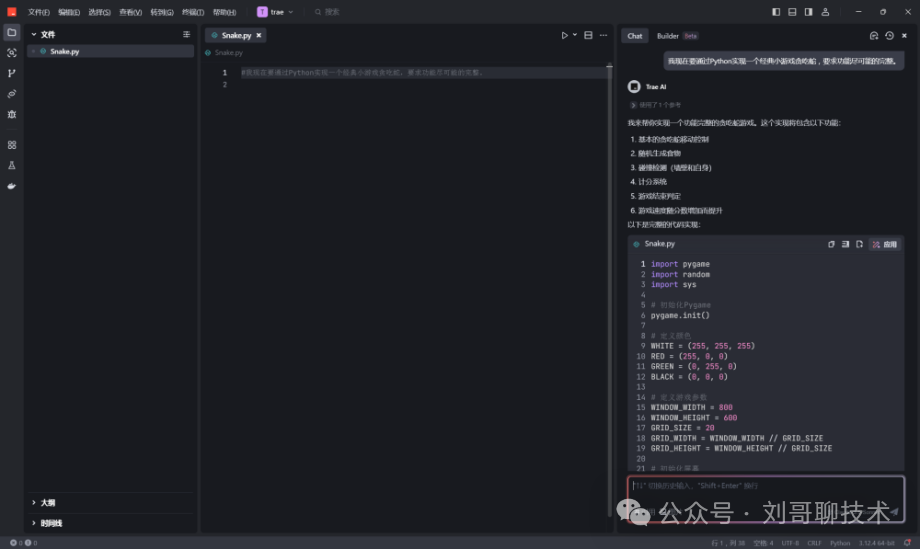Expand the 时间线 timeline section
920x550 pixels.
[x=50, y=523]
